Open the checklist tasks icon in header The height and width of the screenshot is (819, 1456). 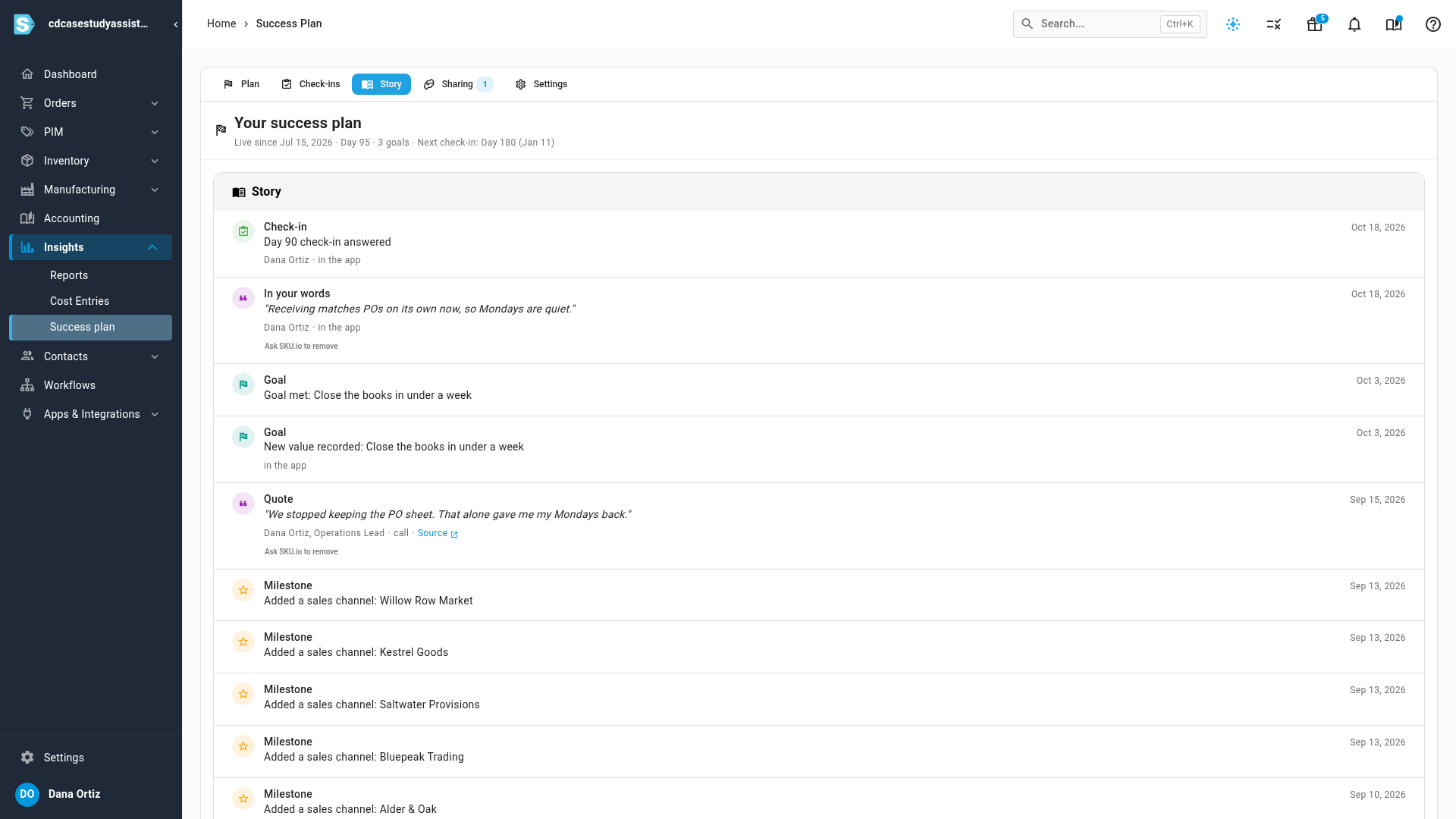click(x=1274, y=24)
